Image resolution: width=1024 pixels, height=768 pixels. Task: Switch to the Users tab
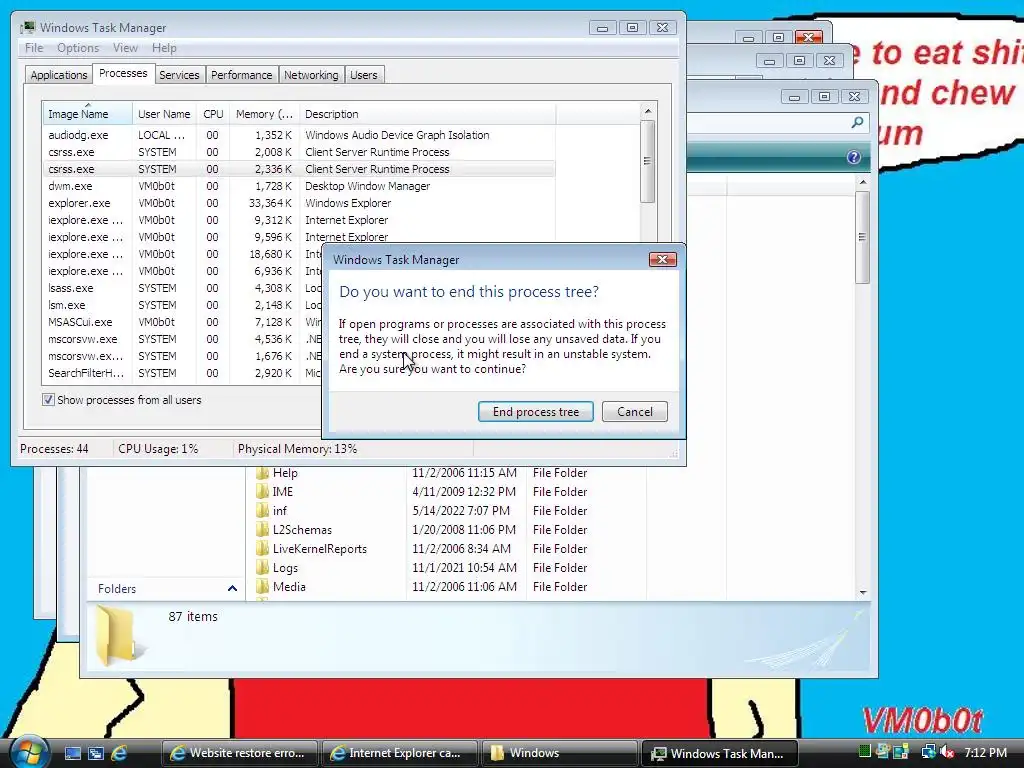tap(364, 75)
